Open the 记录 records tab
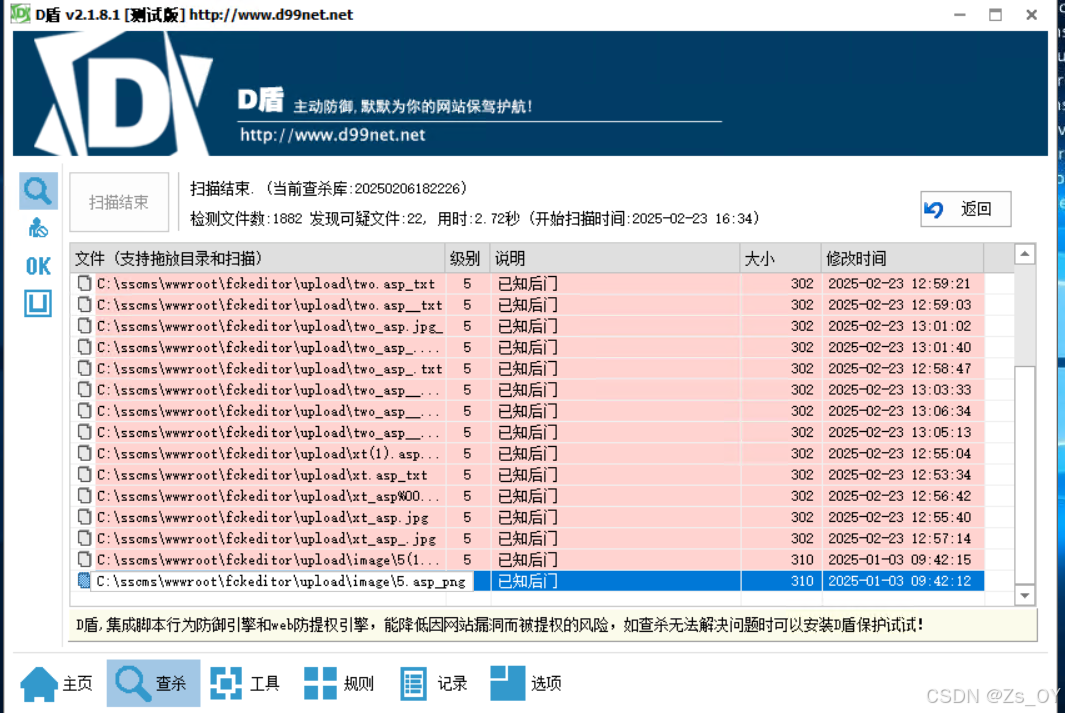 [433, 683]
